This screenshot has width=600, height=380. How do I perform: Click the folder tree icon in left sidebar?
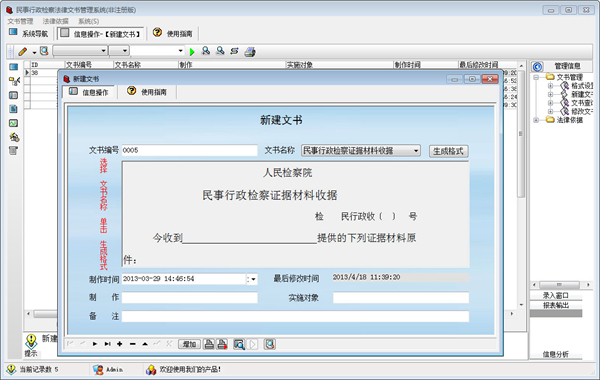point(14,81)
